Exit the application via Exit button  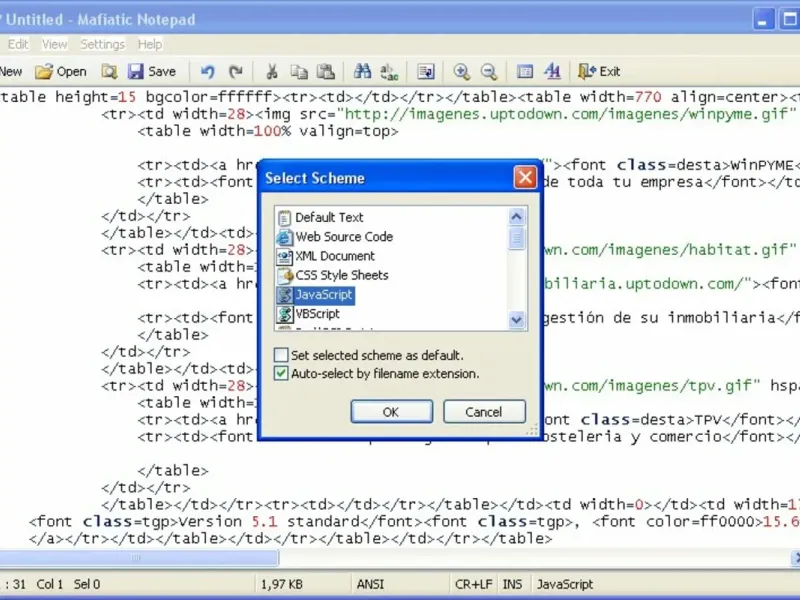click(599, 71)
